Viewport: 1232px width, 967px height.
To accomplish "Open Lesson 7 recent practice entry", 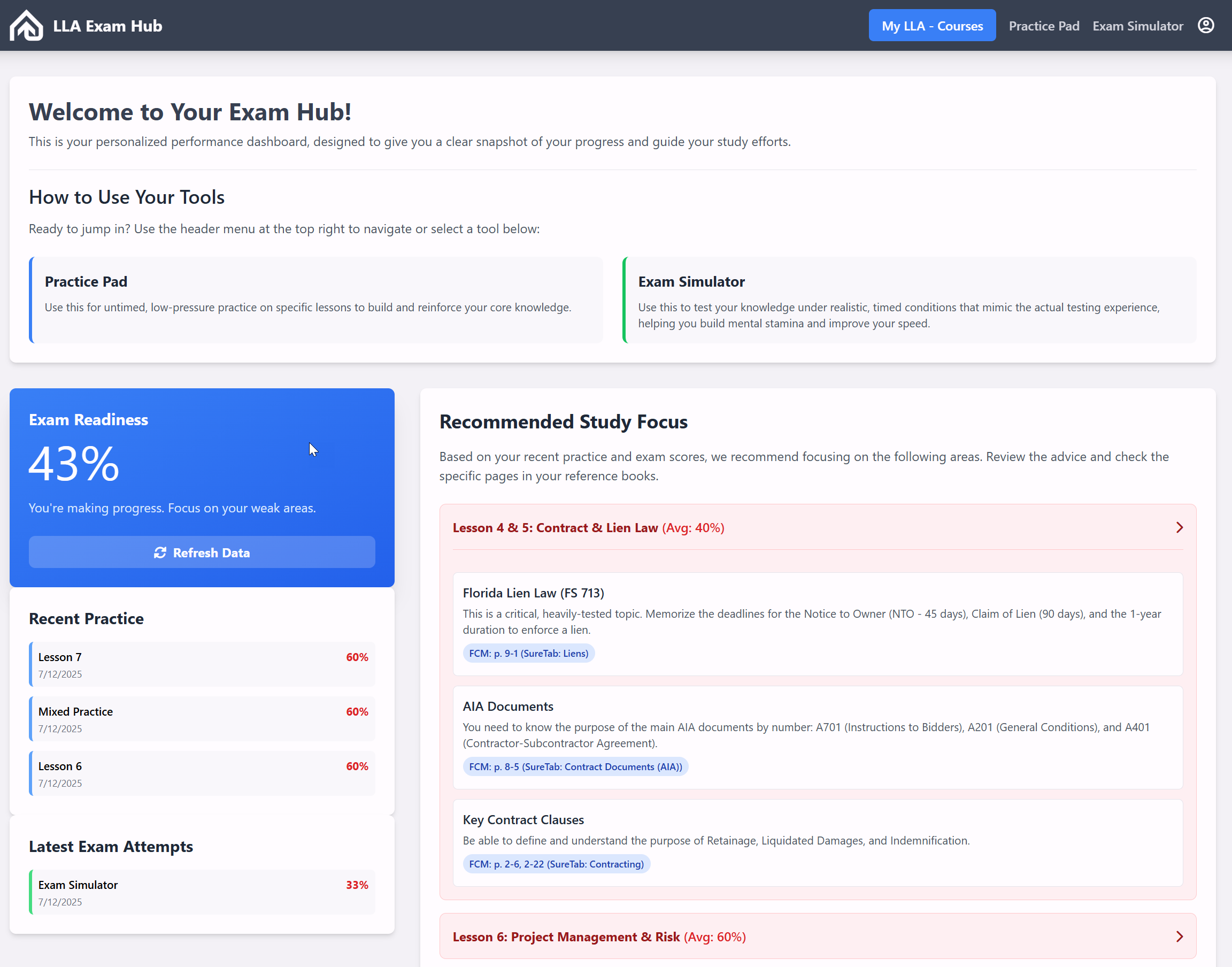I will [202, 665].
